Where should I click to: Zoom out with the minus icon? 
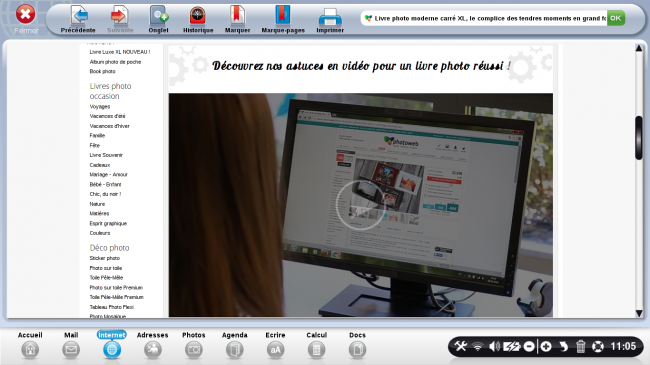[x=529, y=346]
